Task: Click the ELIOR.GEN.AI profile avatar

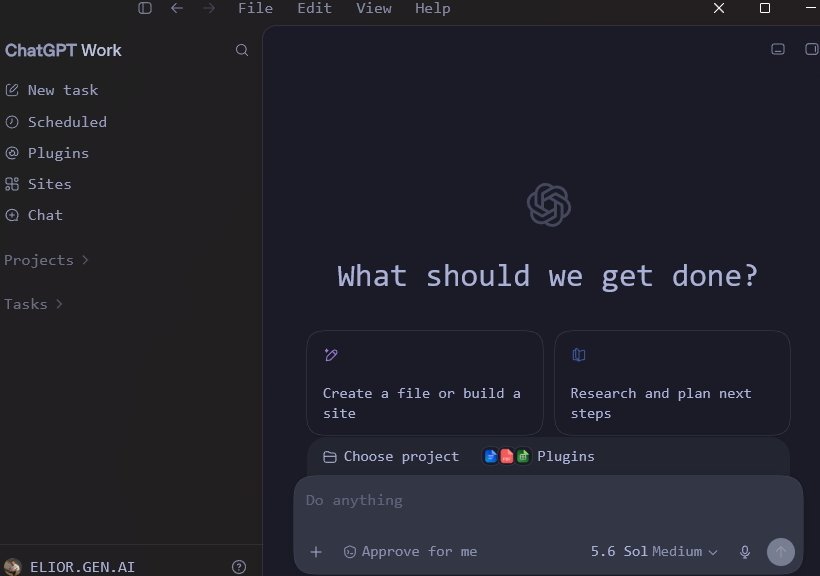Action: click(13, 567)
